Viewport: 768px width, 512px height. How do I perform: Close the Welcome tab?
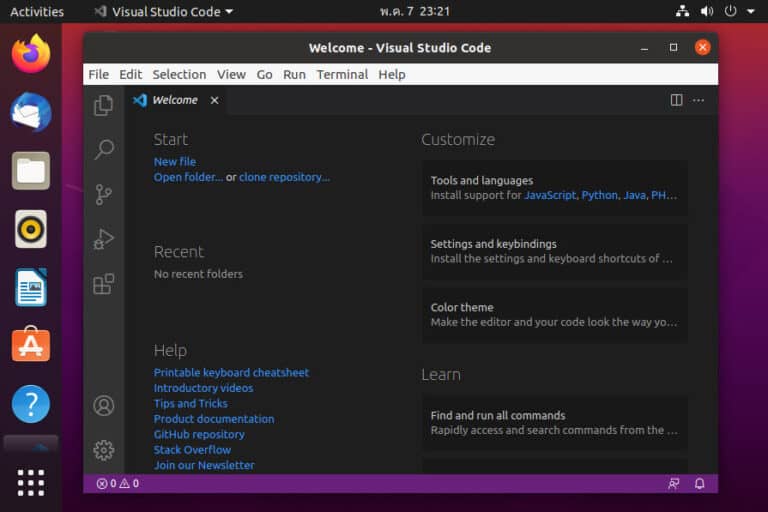[x=215, y=100]
